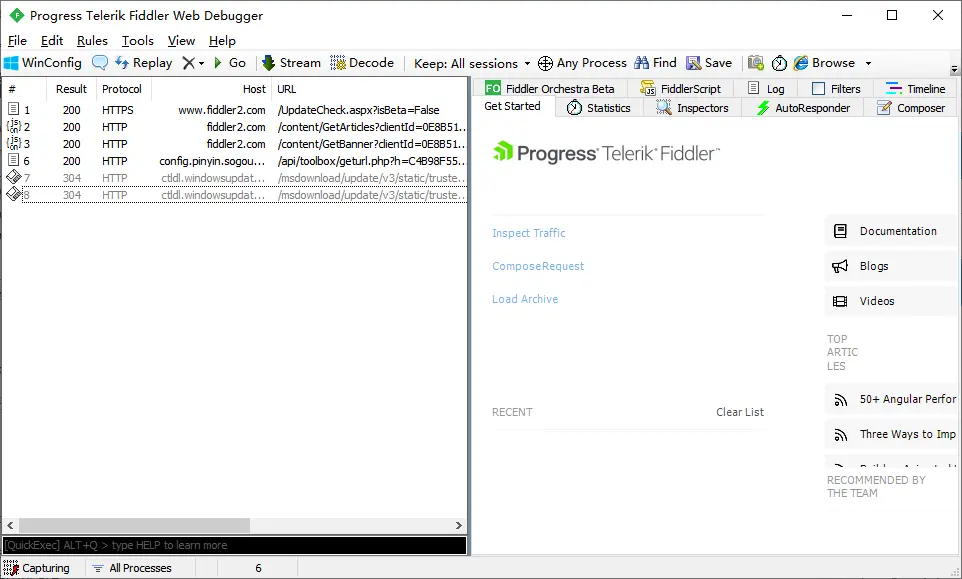962x579 pixels.
Task: Click All Processes filter in status bar
Action: click(131, 568)
